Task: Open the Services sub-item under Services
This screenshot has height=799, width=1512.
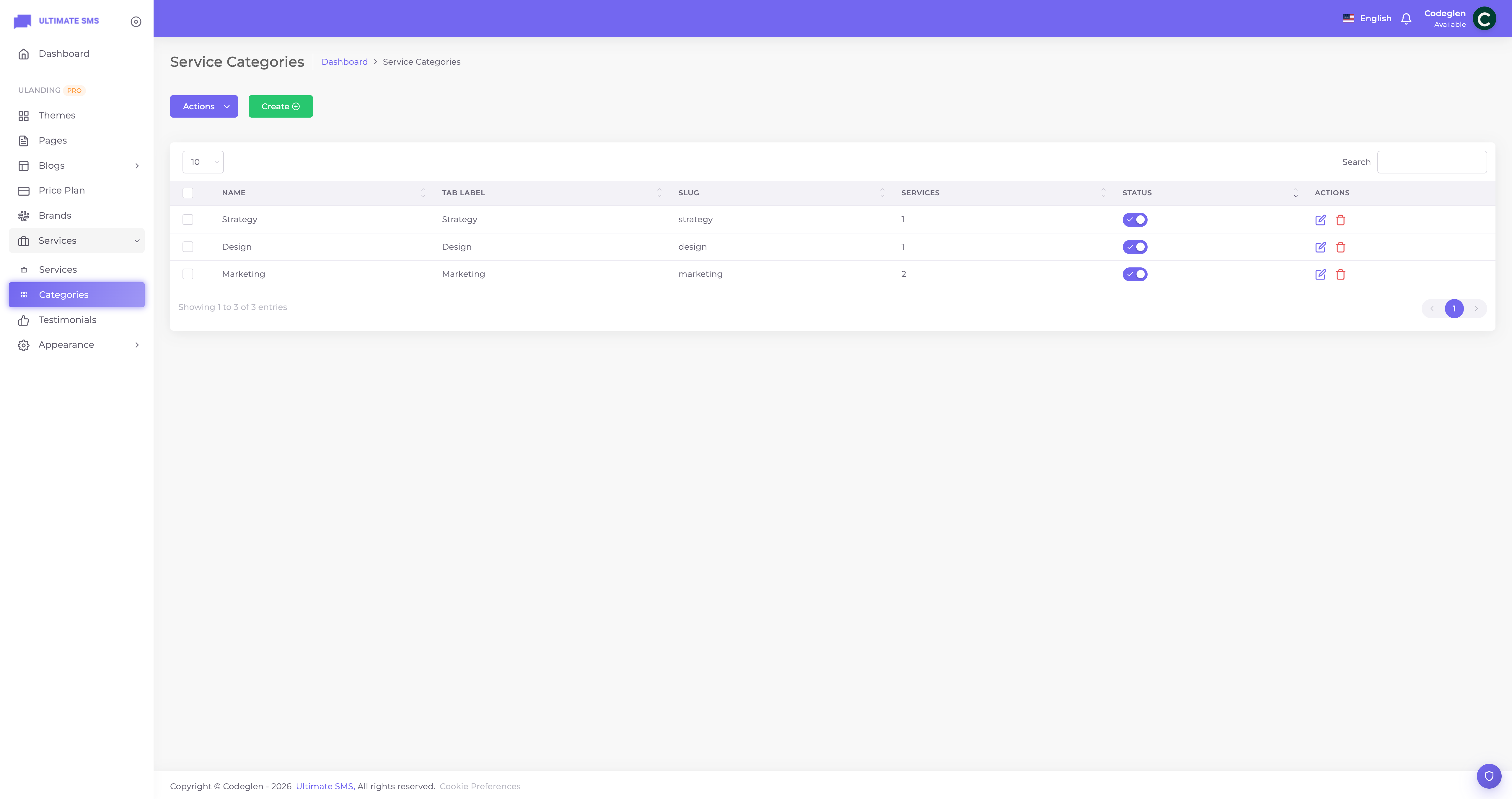Action: pos(77,270)
